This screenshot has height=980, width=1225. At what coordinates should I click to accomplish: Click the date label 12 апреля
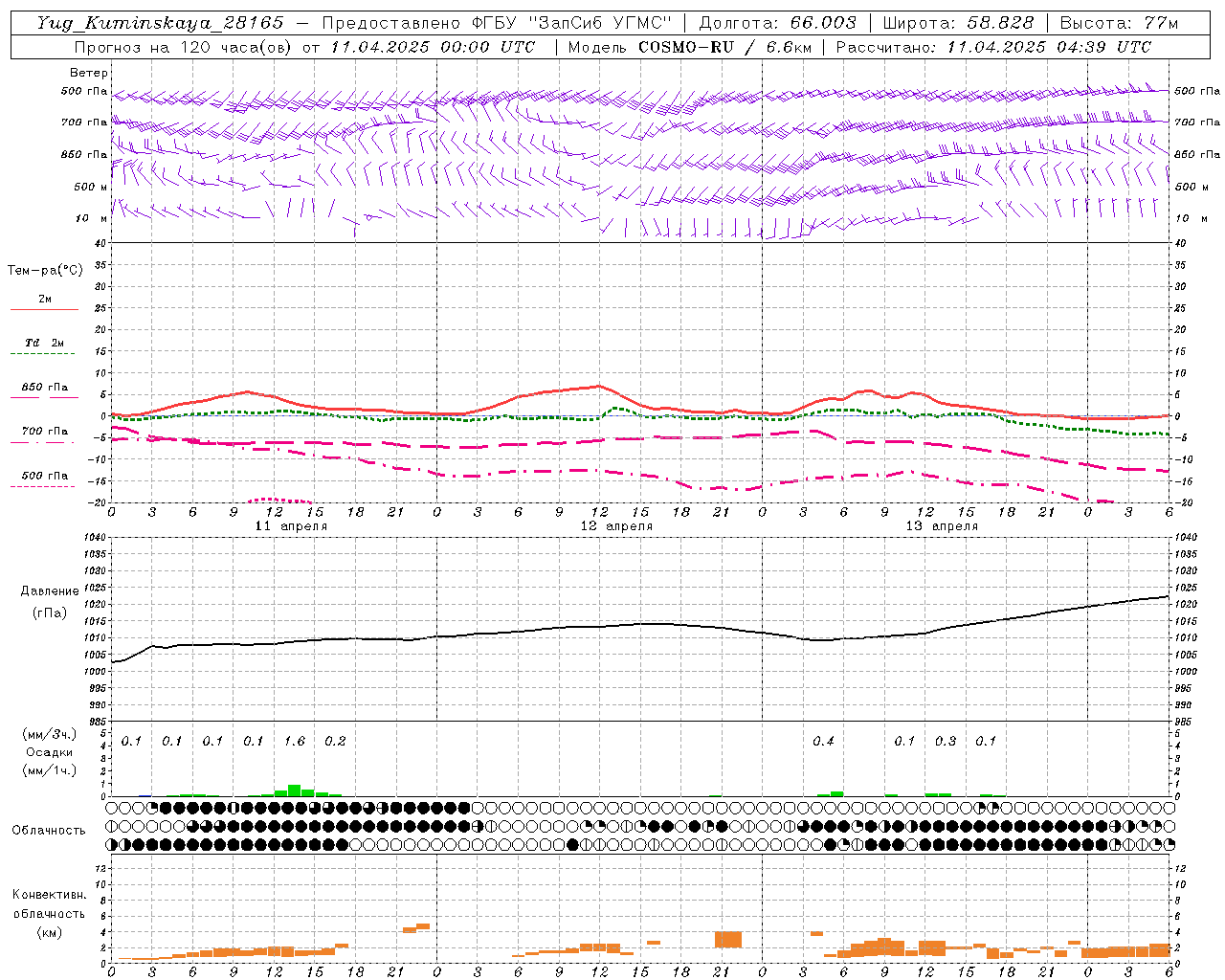pos(616,526)
